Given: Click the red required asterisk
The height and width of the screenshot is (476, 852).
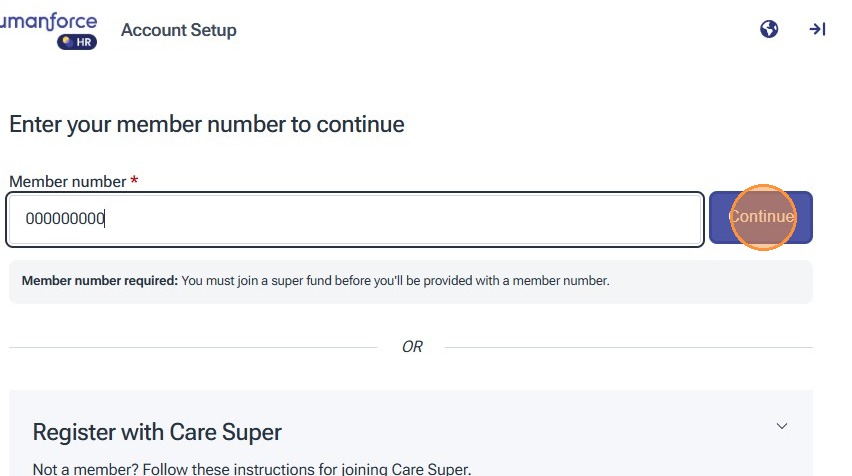Looking at the screenshot, I should tap(134, 182).
